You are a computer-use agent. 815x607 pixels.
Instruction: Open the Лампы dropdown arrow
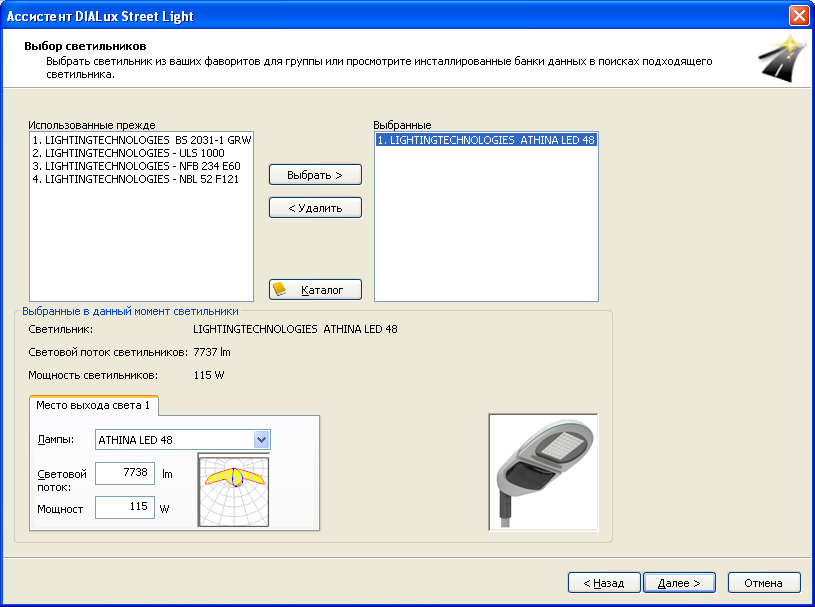261,440
